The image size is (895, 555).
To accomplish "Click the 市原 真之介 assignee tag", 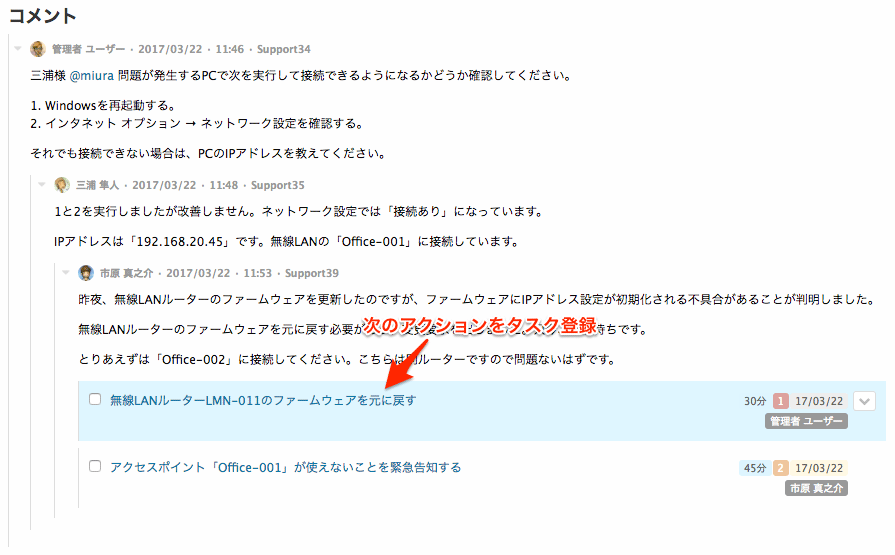I will click(x=816, y=488).
